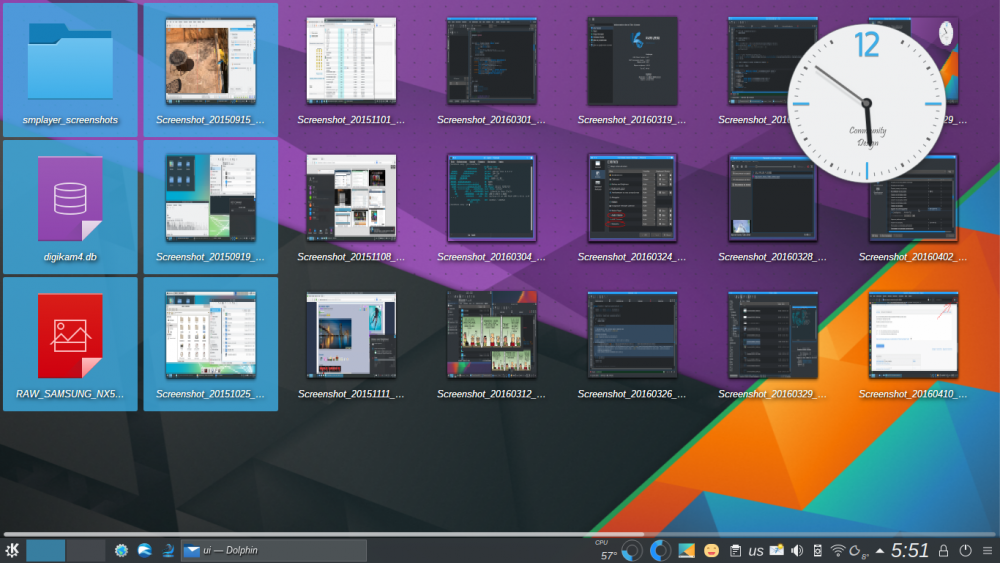The image size is (1000, 563).
Task: Open the power leave-session icon
Action: [966, 550]
